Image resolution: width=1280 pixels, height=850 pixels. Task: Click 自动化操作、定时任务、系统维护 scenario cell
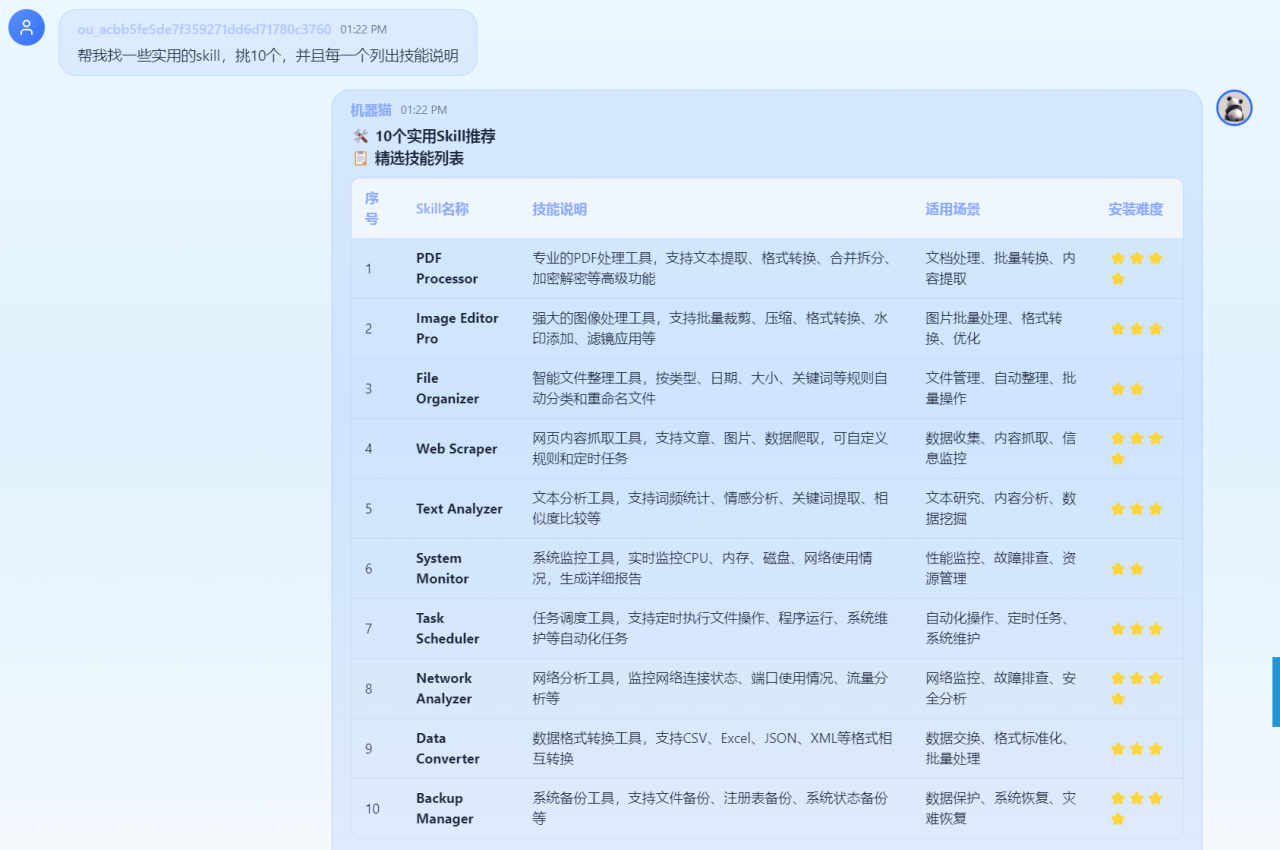[998, 628]
